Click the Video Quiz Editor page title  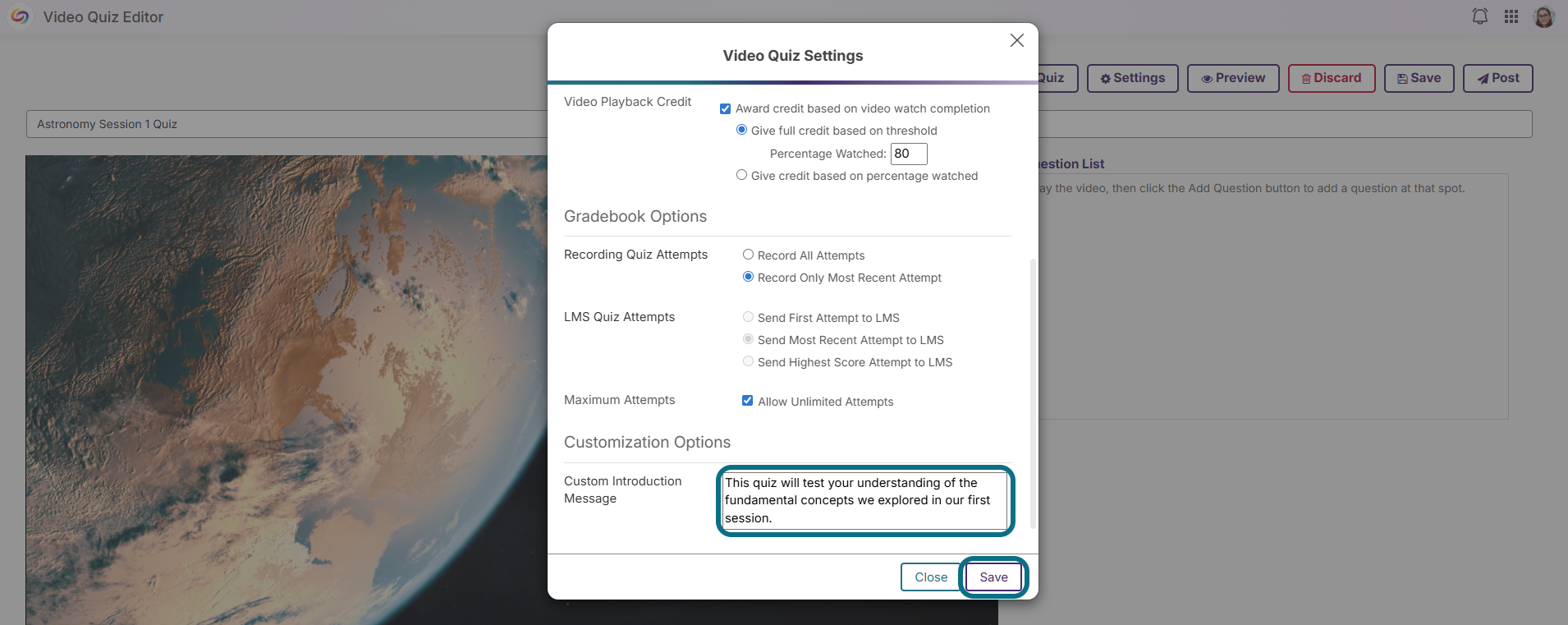(103, 17)
